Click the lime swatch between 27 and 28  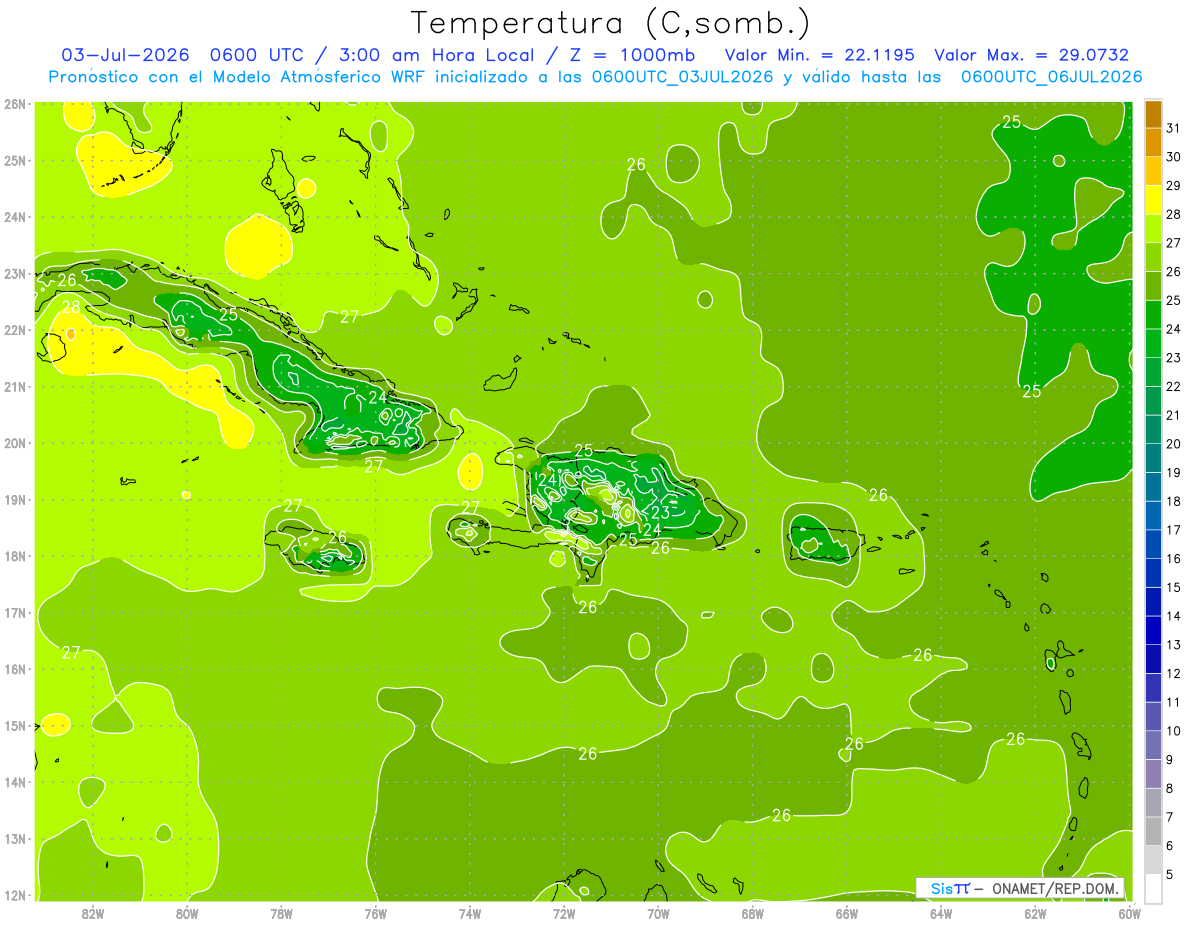coord(1153,229)
